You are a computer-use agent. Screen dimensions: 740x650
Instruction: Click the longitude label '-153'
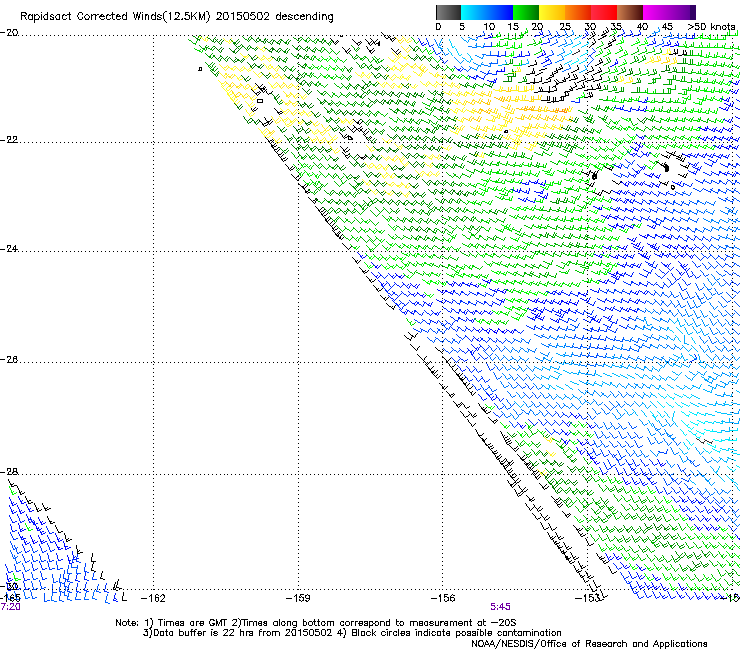(588, 598)
